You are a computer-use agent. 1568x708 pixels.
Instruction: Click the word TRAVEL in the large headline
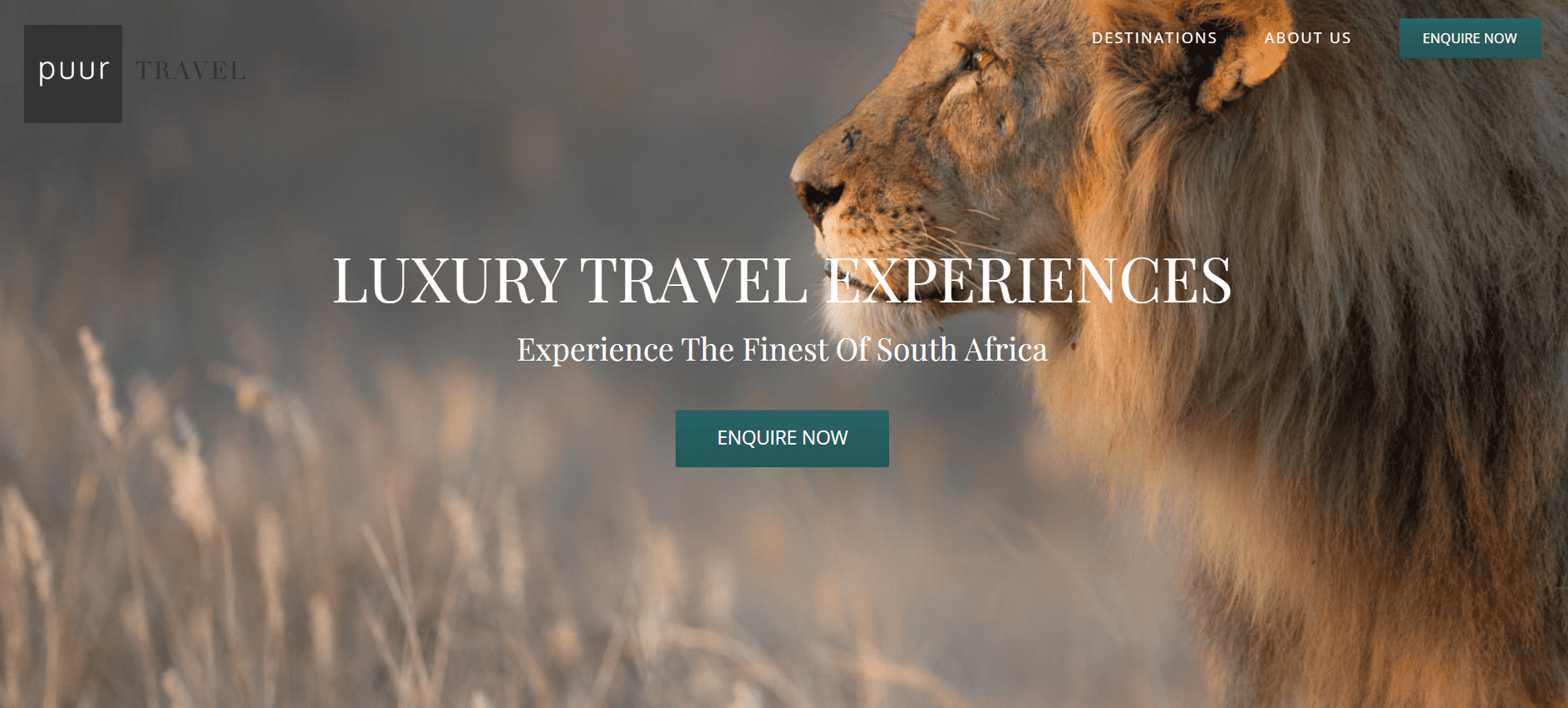click(x=694, y=280)
